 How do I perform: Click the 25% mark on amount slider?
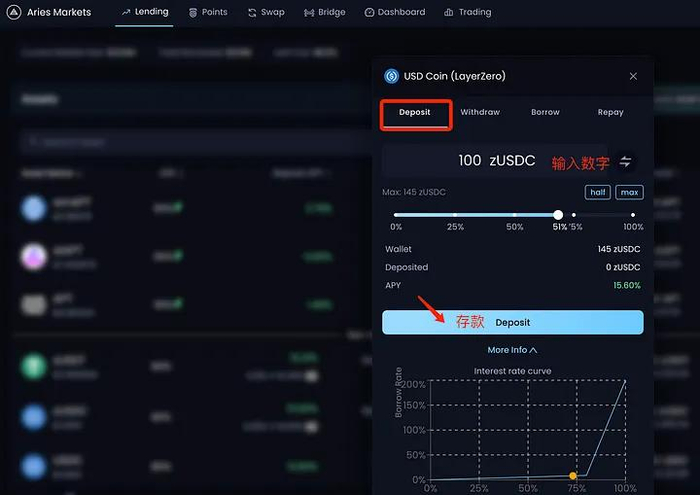454,215
